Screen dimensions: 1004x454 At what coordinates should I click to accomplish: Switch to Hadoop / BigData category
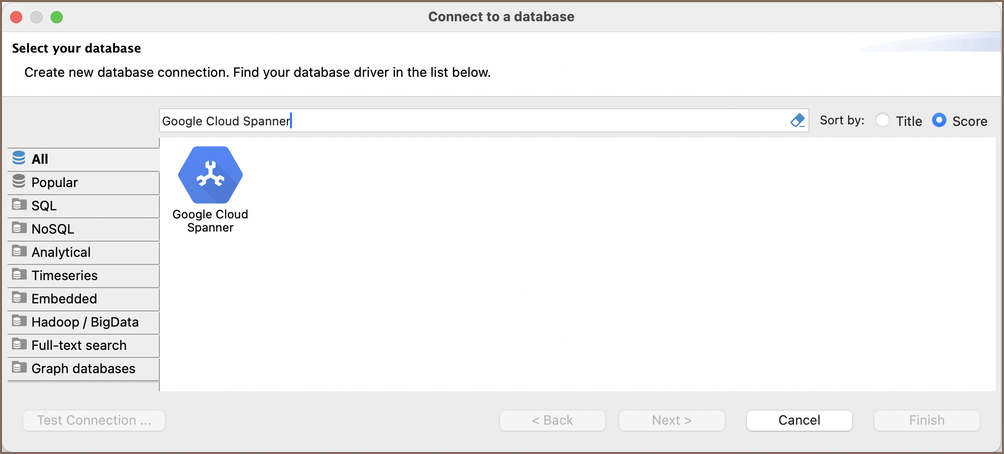[x=84, y=322]
